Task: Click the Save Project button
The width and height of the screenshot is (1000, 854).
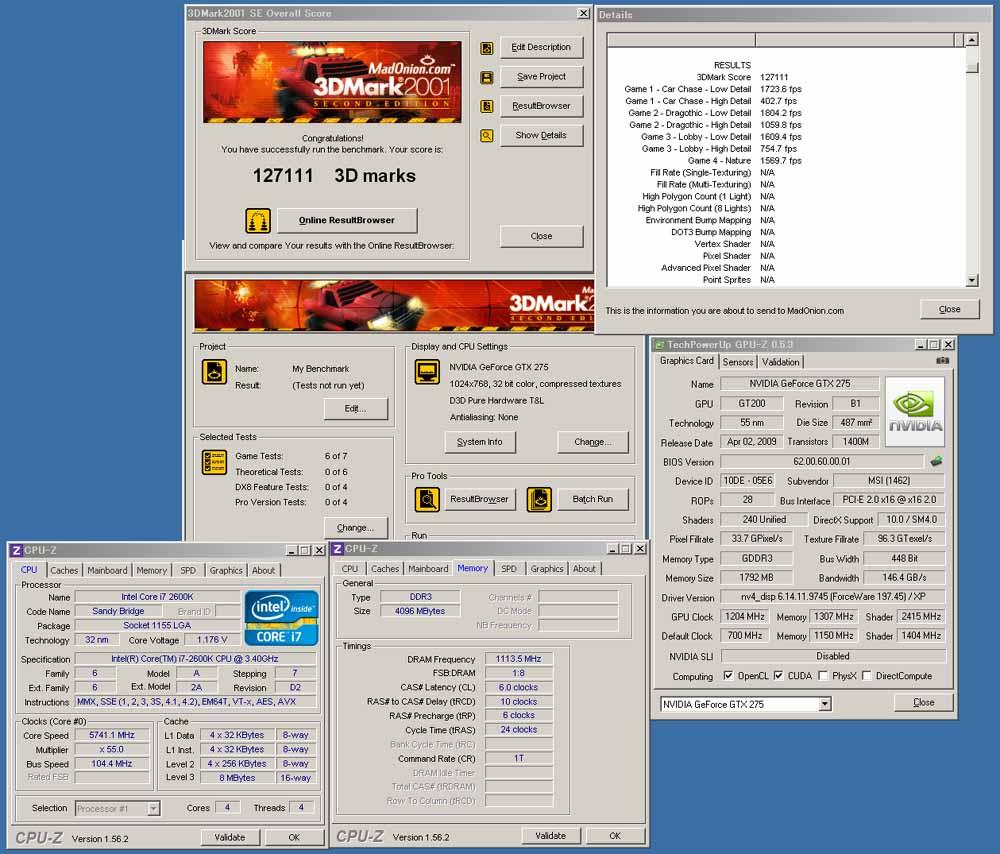Action: 541,77
